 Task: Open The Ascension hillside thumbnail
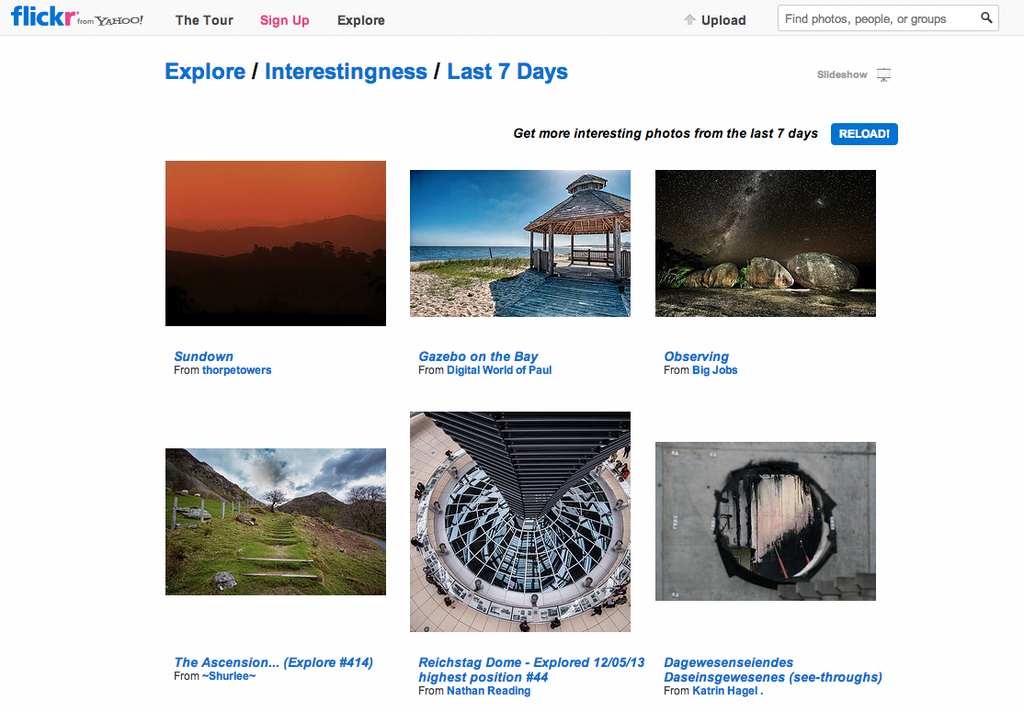click(x=276, y=521)
